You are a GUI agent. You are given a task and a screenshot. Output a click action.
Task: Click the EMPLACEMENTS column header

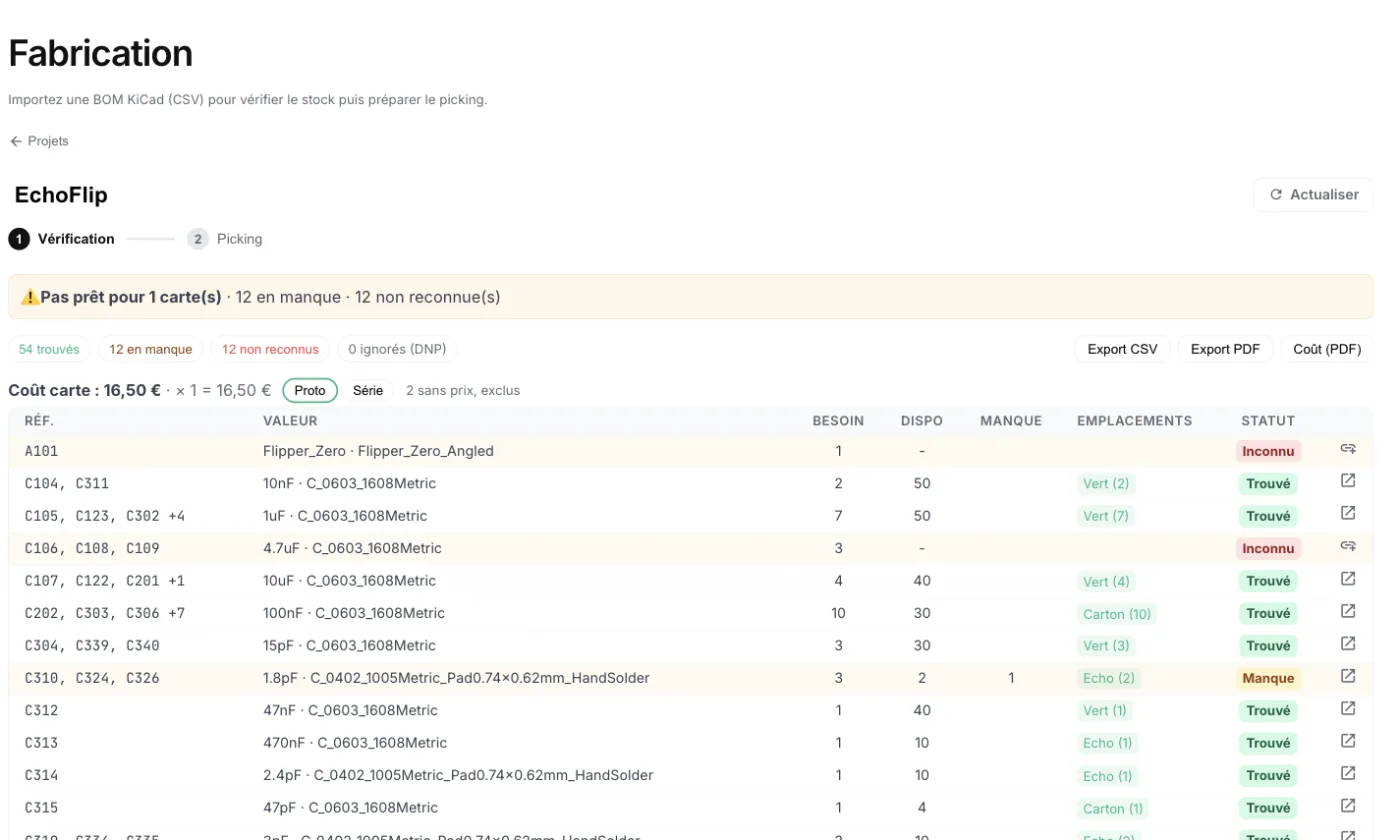(1134, 421)
